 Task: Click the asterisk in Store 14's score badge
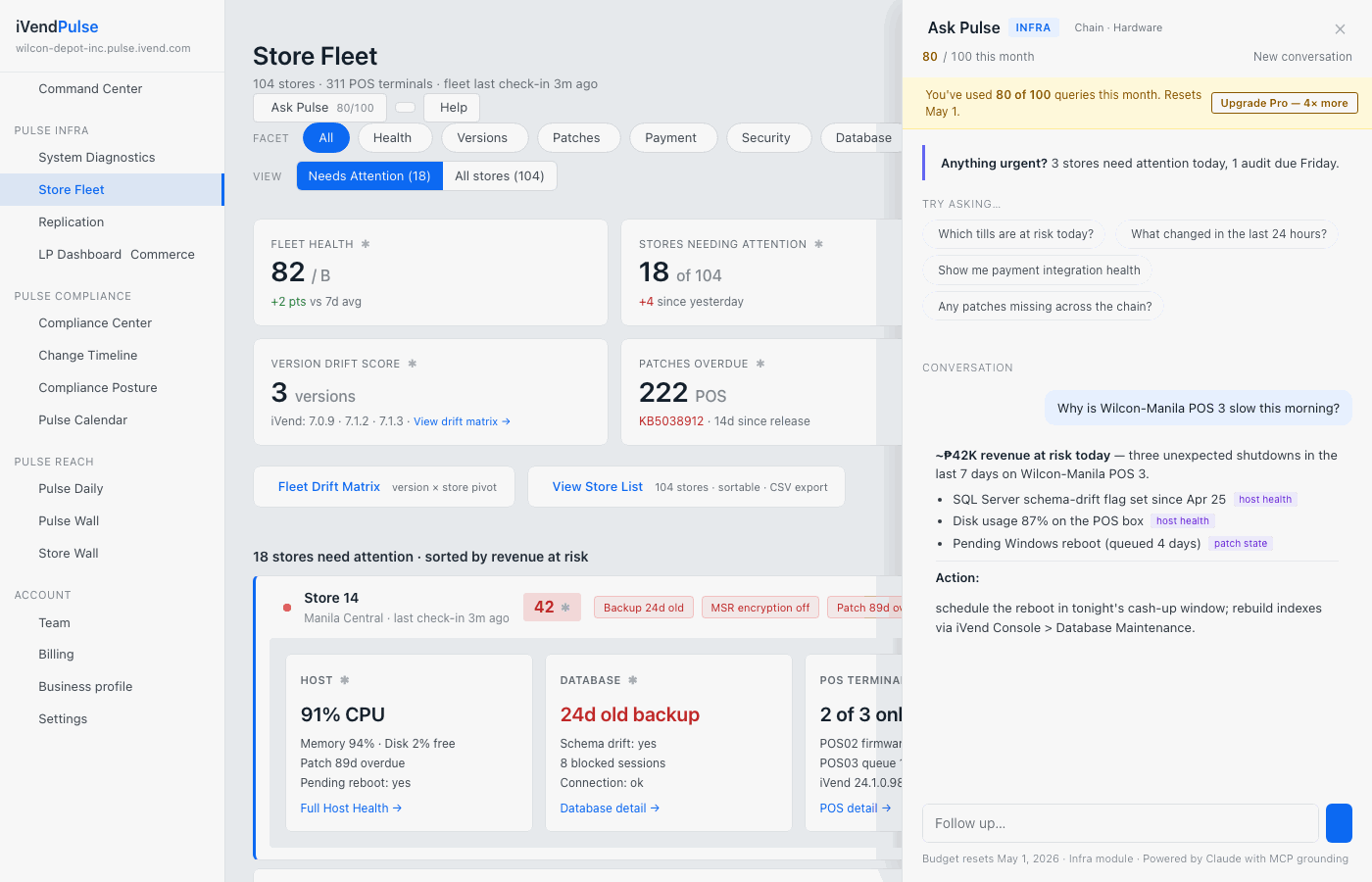tap(565, 608)
